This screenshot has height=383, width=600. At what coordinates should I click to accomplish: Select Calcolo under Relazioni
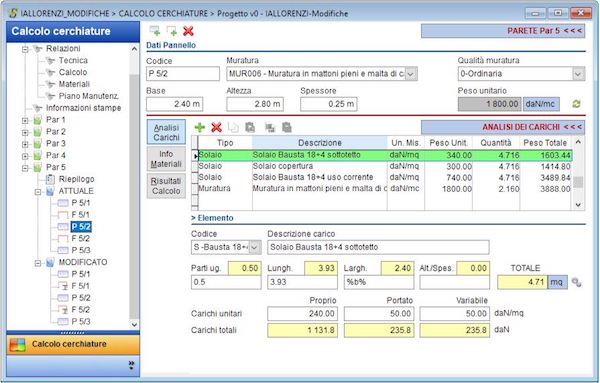pyautogui.click(x=73, y=72)
